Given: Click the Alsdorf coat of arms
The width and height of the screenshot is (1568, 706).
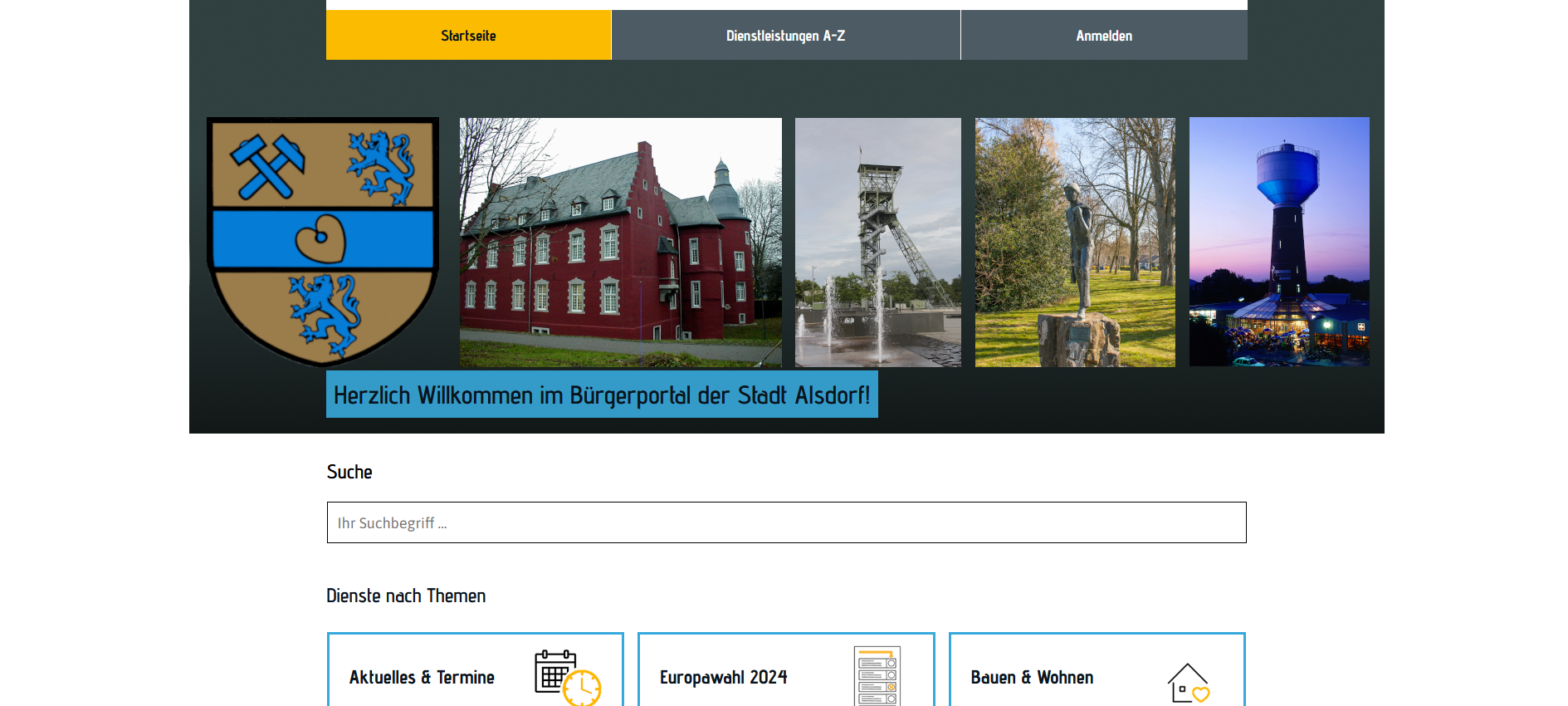Looking at the screenshot, I should pos(323,241).
